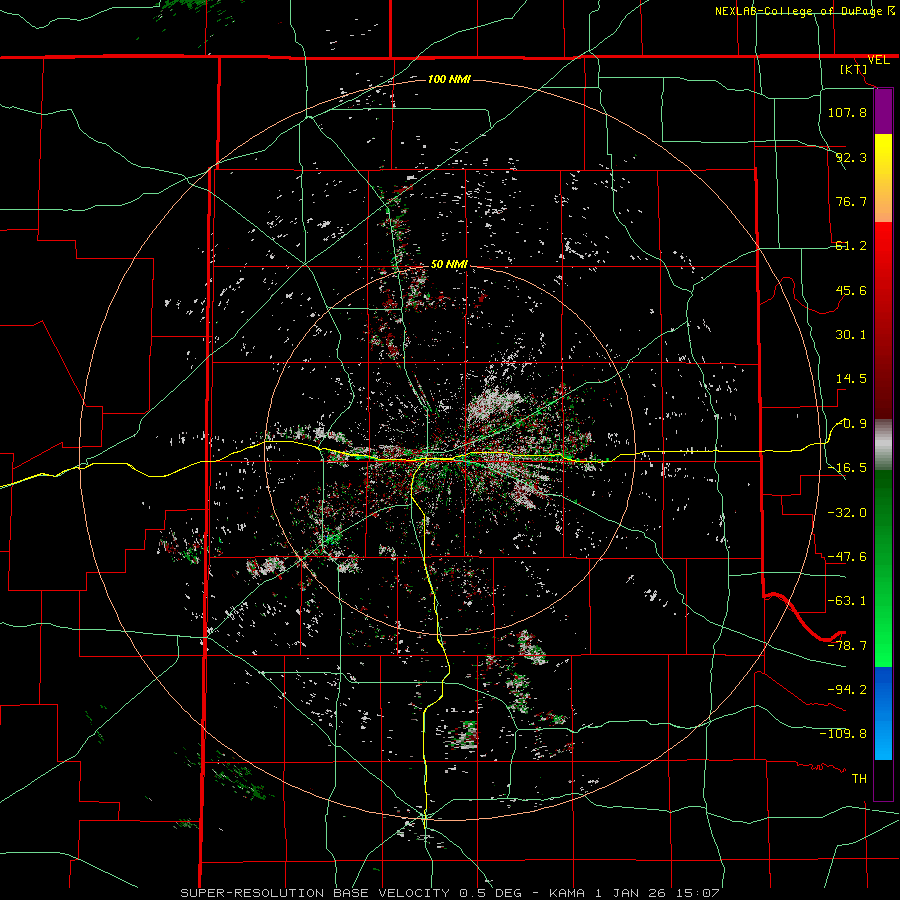
Task: Pick the green segment of velocity color bar
Action: [x=883, y=568]
